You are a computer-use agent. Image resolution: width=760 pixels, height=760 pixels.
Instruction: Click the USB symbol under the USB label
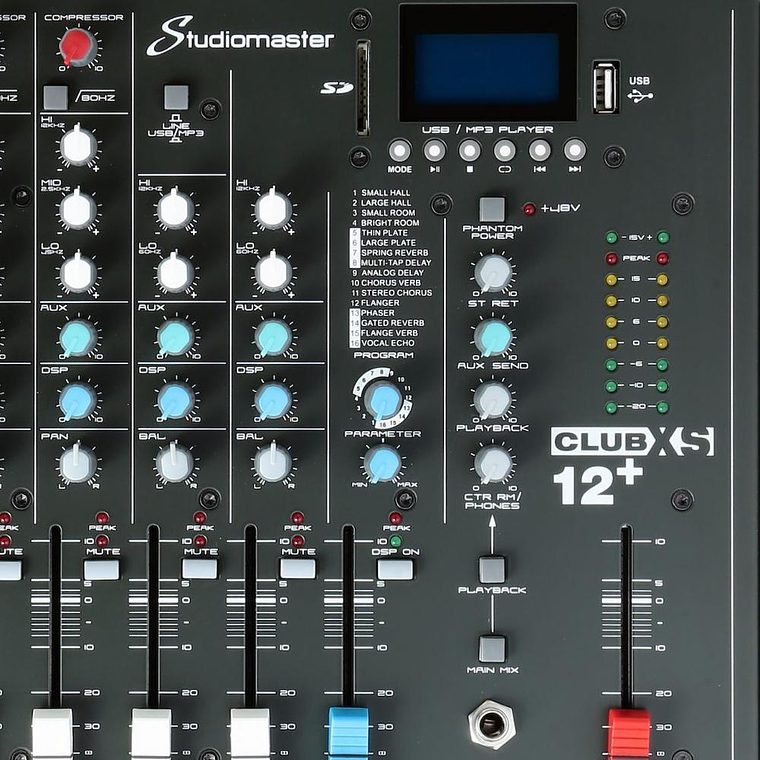[x=640, y=96]
